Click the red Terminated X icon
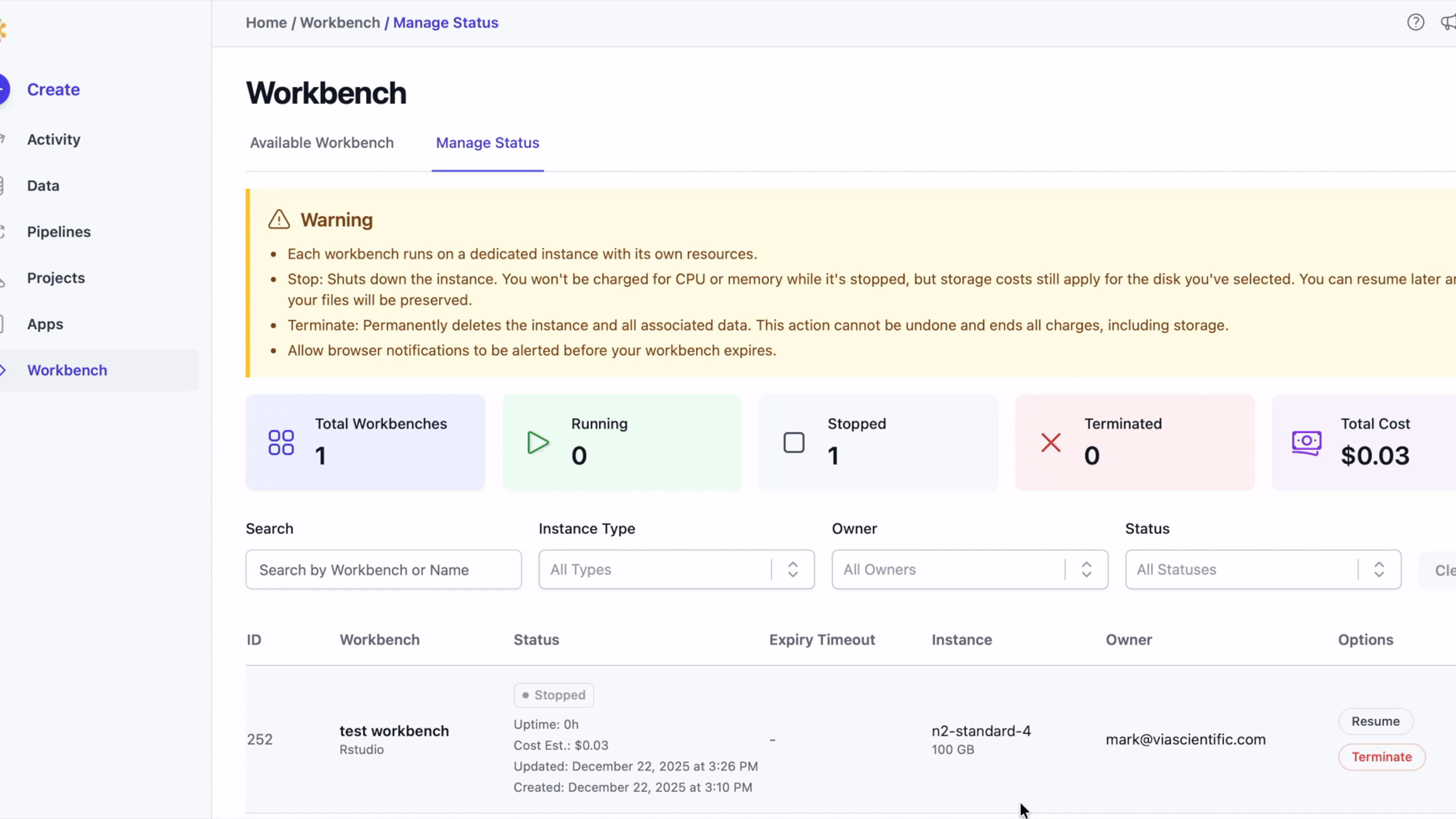The width and height of the screenshot is (1456, 819). pos(1051,443)
